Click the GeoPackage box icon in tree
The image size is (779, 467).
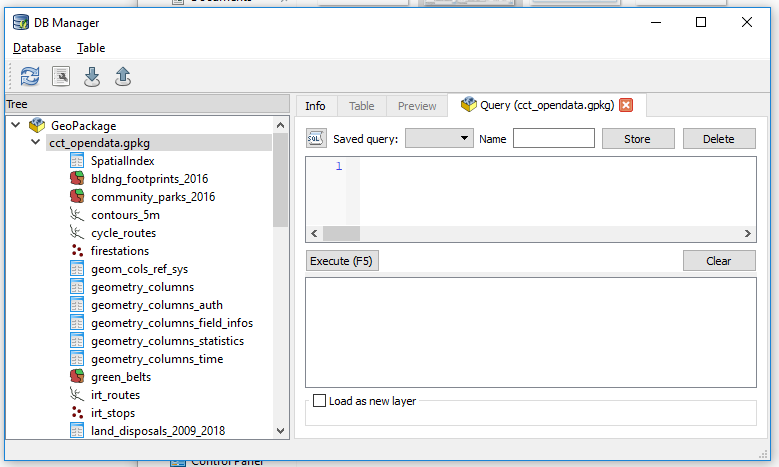pos(37,125)
